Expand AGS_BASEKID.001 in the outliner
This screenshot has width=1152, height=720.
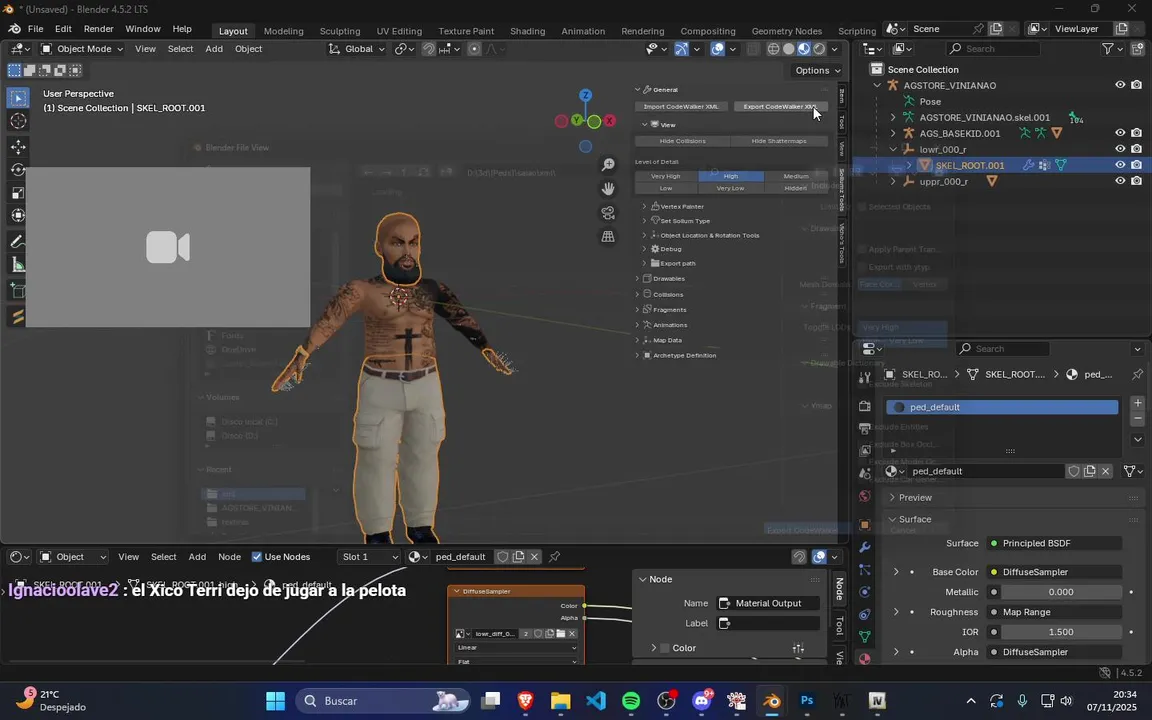click(x=893, y=133)
